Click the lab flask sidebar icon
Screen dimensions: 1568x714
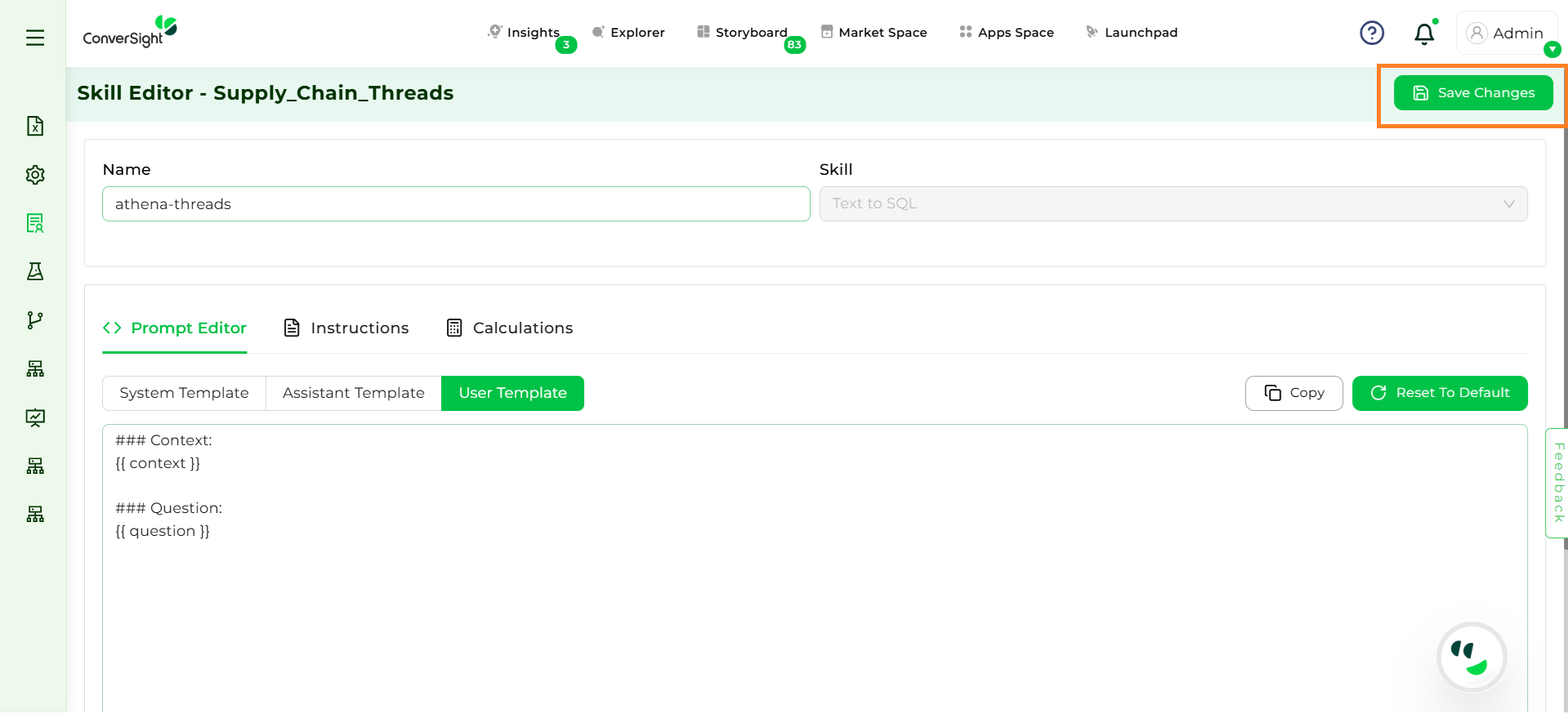pyautogui.click(x=35, y=272)
